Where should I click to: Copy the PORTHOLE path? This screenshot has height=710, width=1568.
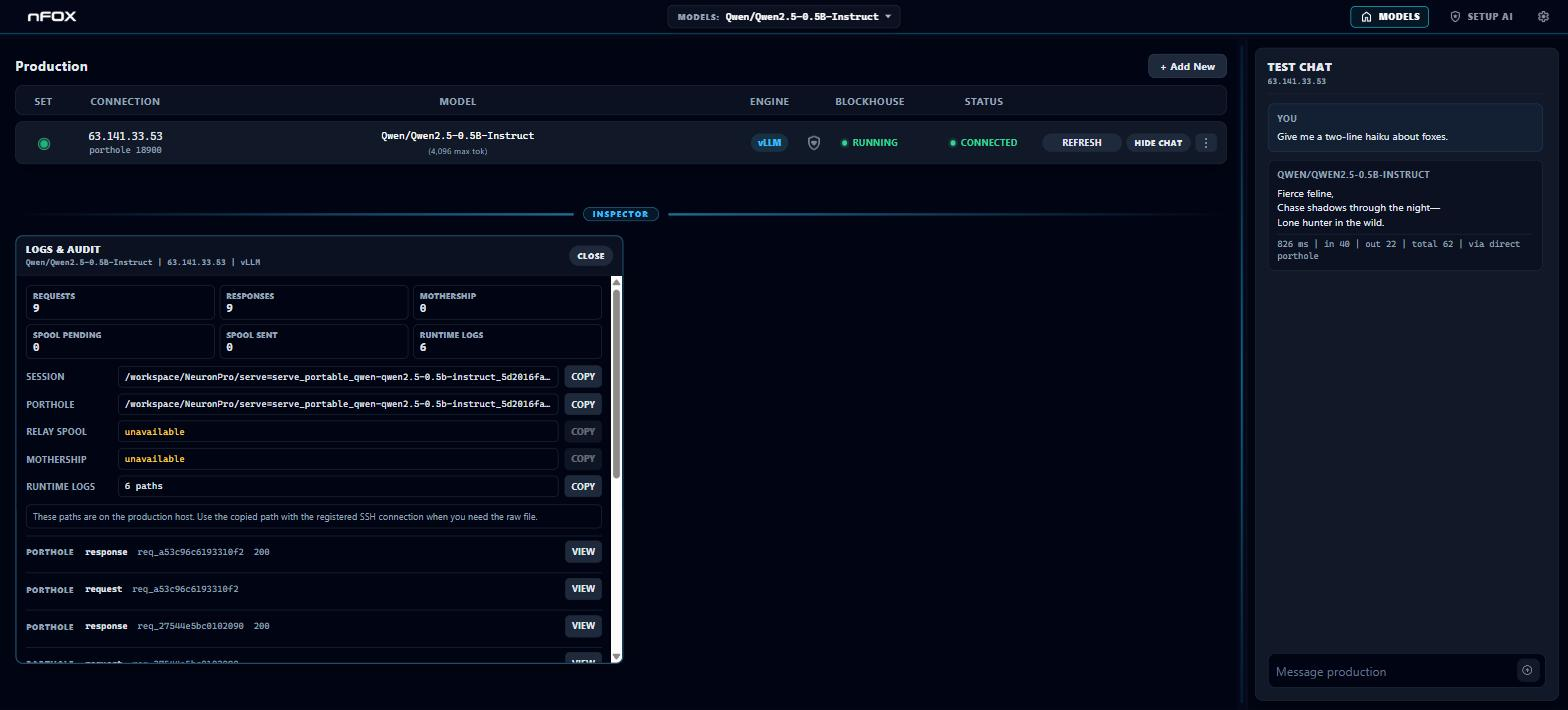click(x=583, y=404)
